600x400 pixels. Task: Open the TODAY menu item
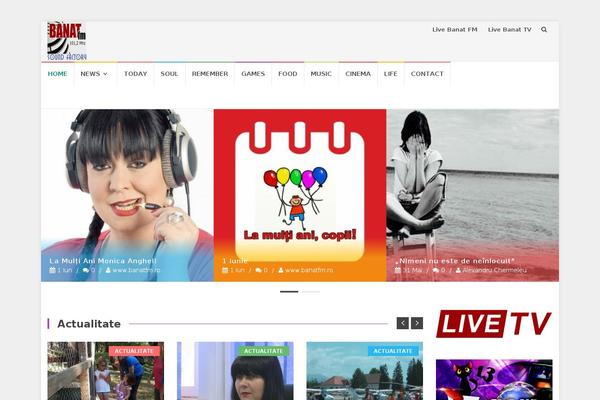(x=135, y=74)
